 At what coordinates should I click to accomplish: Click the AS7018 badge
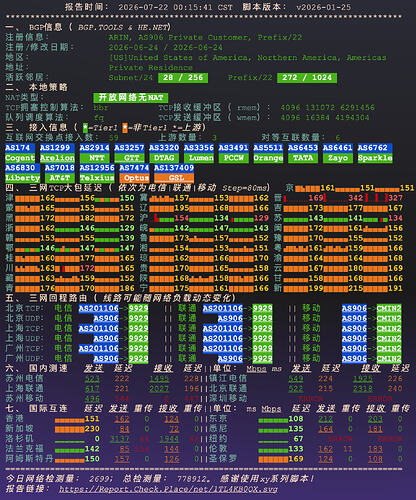60,168
